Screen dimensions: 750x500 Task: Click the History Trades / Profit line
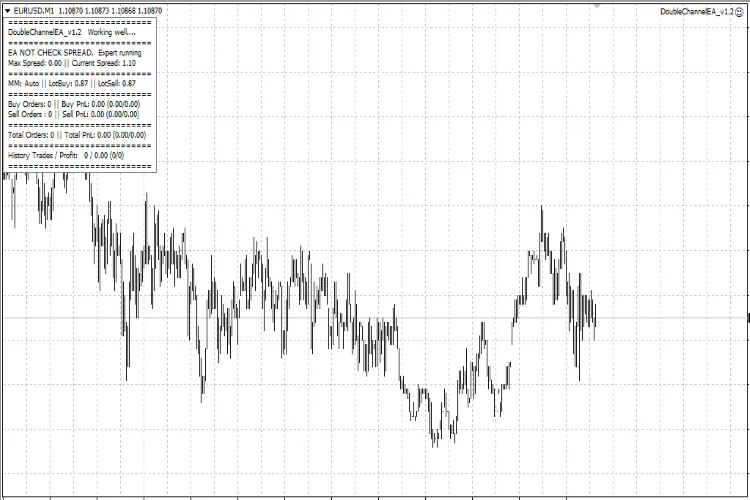[64, 156]
